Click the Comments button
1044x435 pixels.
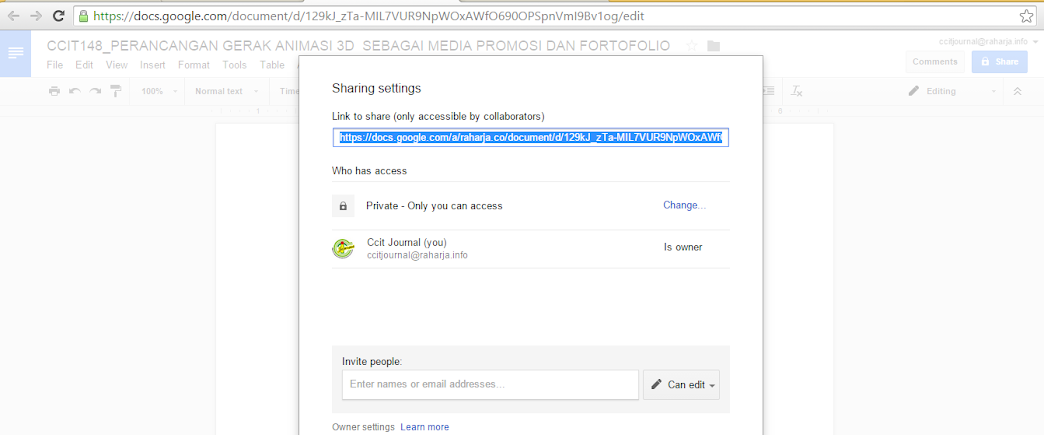(x=935, y=62)
